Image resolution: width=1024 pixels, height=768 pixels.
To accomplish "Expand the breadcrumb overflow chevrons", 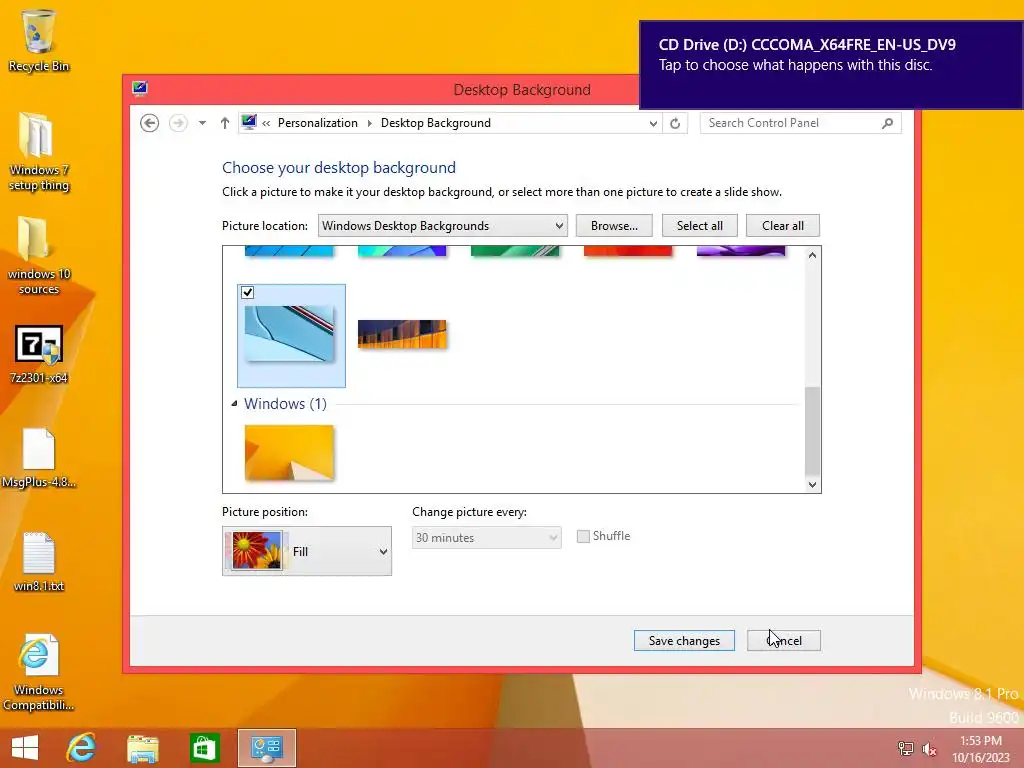I will click(266, 123).
